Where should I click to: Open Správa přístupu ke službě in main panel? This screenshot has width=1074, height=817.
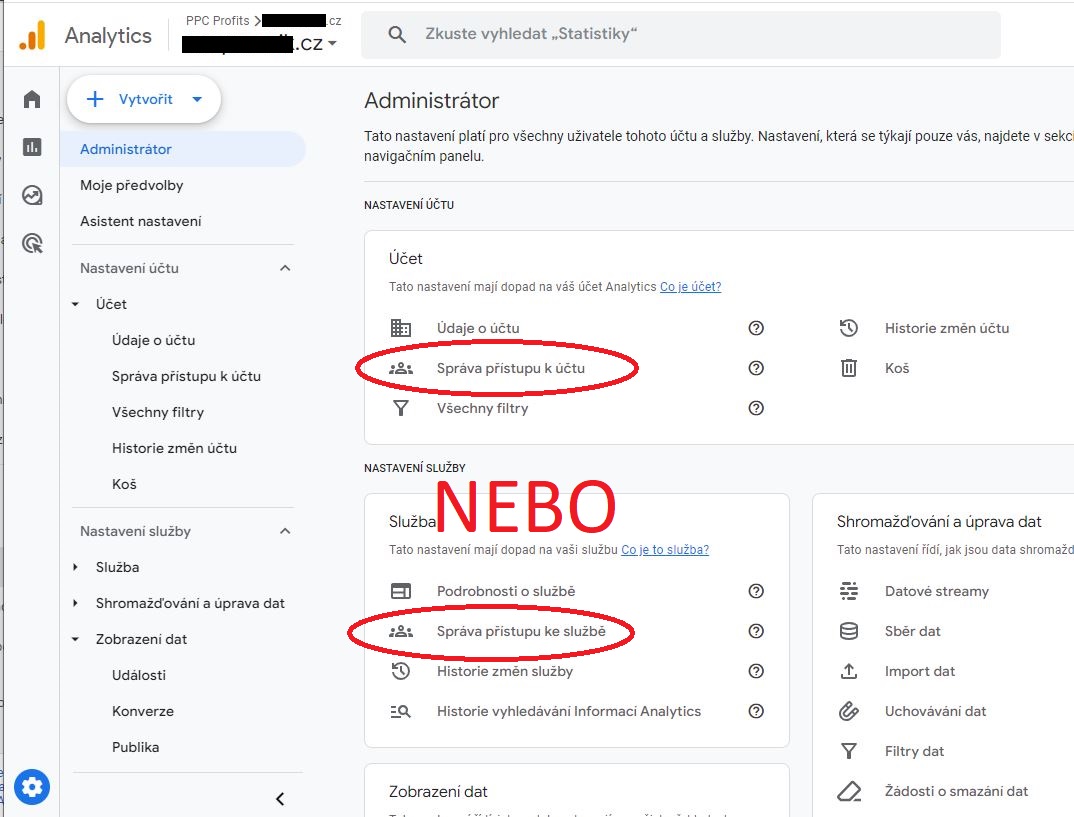click(521, 631)
